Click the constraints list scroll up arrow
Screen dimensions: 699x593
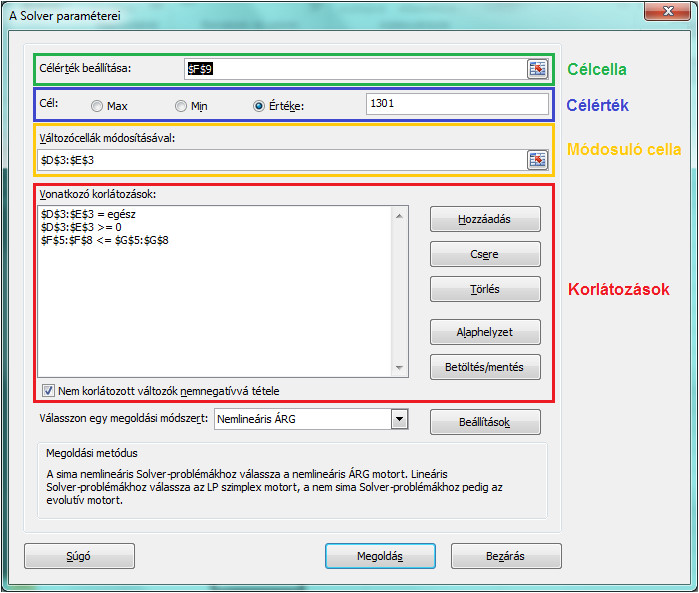pos(399,216)
